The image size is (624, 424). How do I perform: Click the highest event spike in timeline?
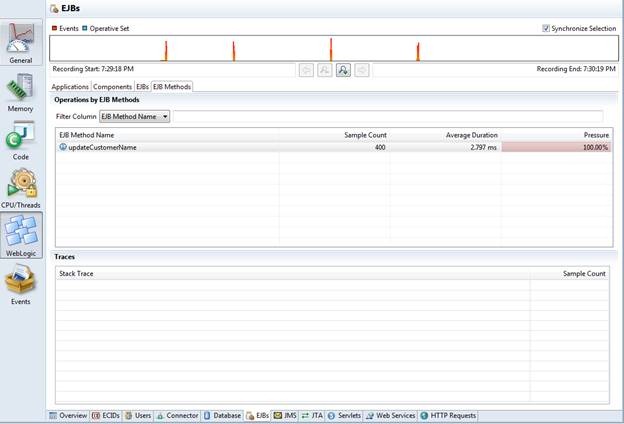pos(331,49)
